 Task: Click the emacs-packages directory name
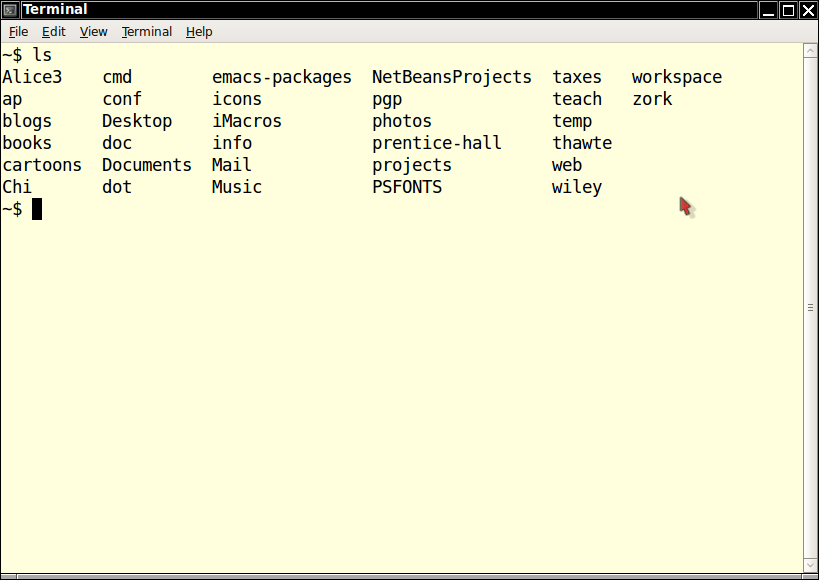[281, 77]
